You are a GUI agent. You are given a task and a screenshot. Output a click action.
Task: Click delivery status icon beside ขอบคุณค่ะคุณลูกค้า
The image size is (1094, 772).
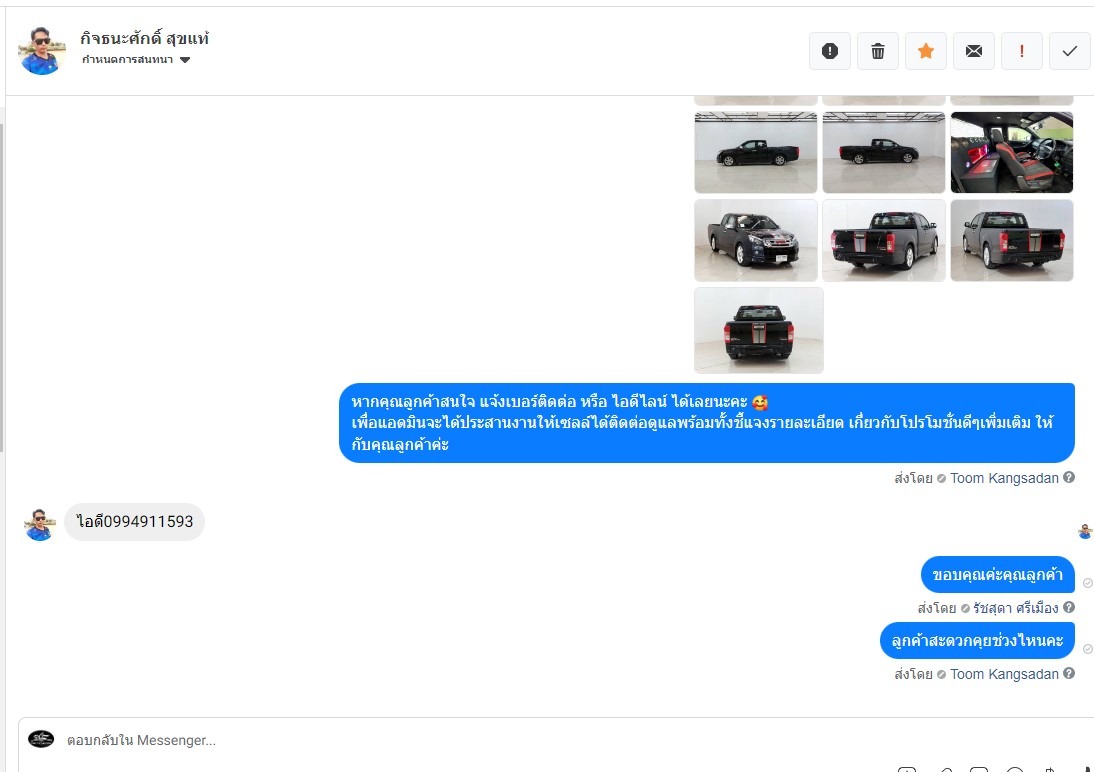pos(1087,583)
